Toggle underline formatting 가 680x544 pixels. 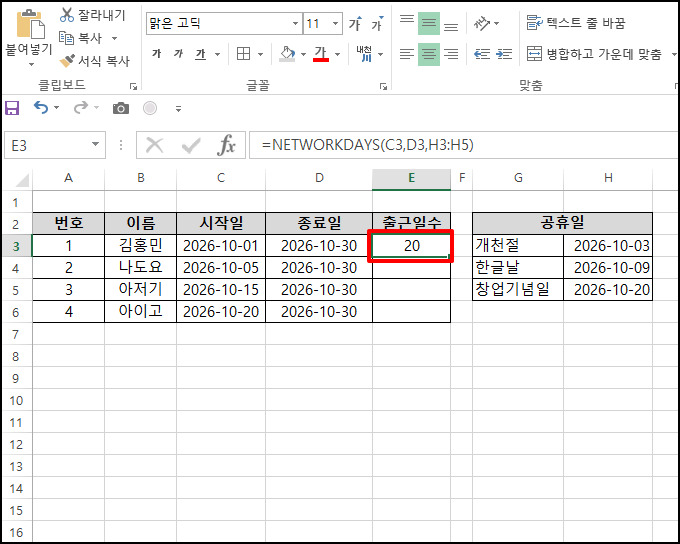(200, 54)
